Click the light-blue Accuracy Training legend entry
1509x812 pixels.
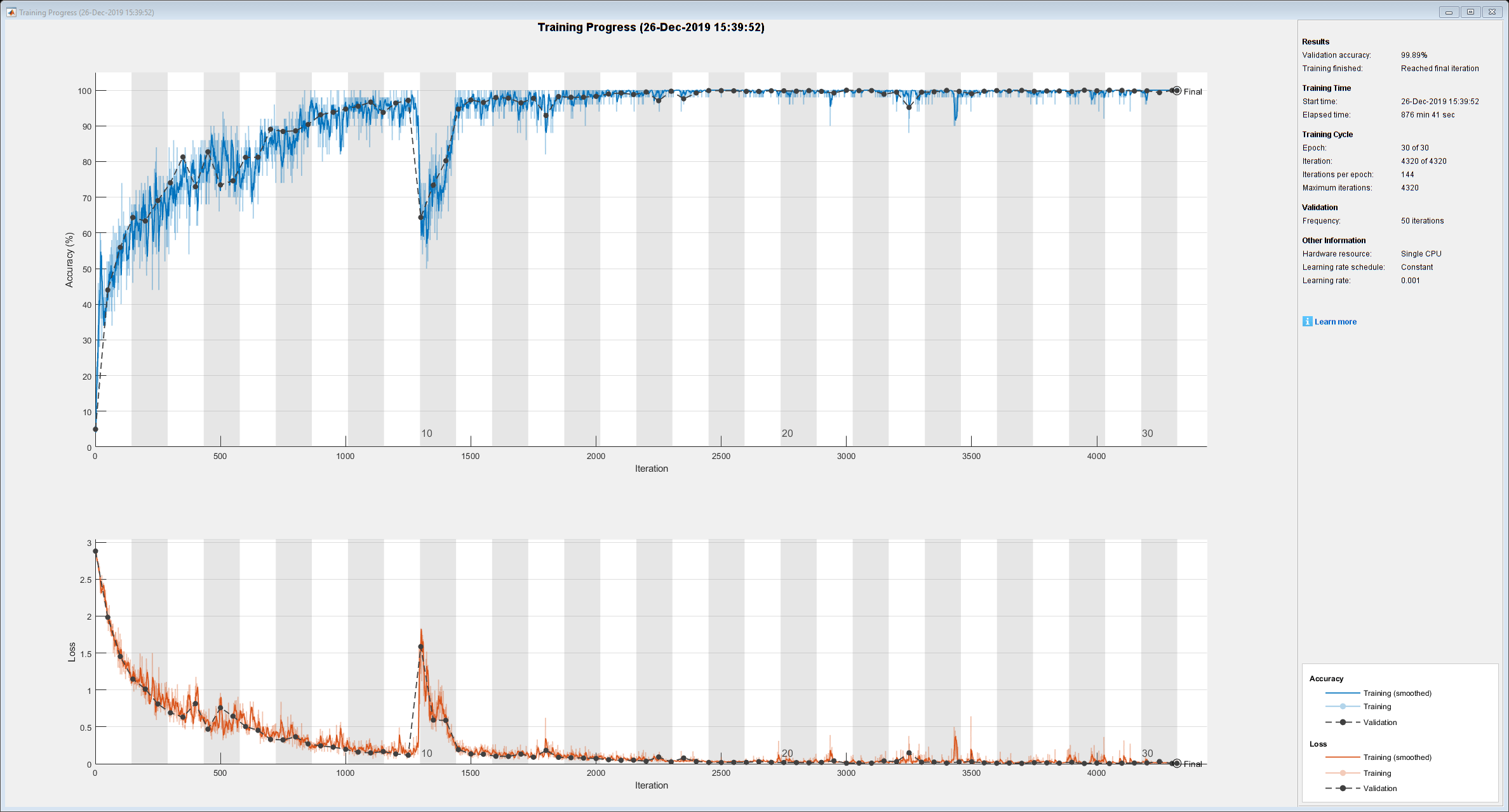pyautogui.click(x=1376, y=707)
